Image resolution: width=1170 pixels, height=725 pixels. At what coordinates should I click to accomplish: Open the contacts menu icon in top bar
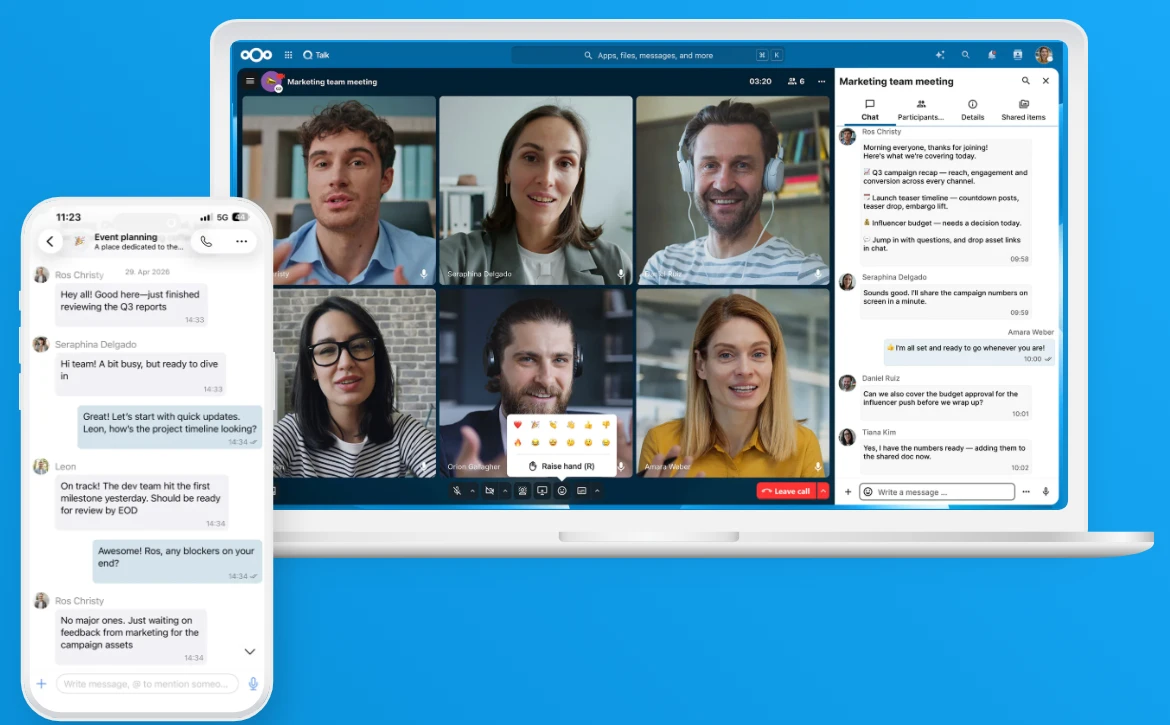tap(1017, 55)
